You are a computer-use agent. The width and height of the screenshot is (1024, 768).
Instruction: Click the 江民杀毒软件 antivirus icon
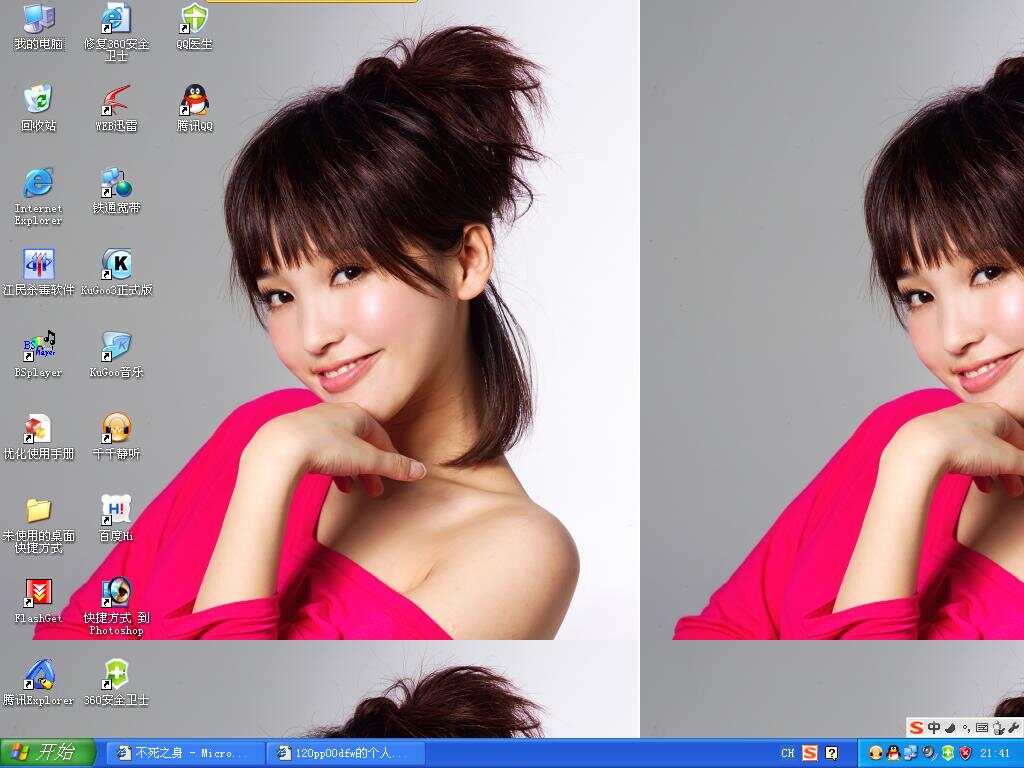click(39, 272)
